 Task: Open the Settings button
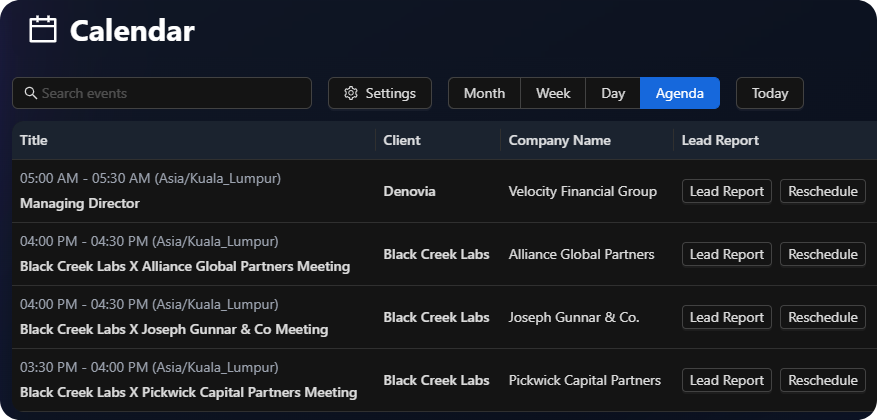tap(380, 93)
